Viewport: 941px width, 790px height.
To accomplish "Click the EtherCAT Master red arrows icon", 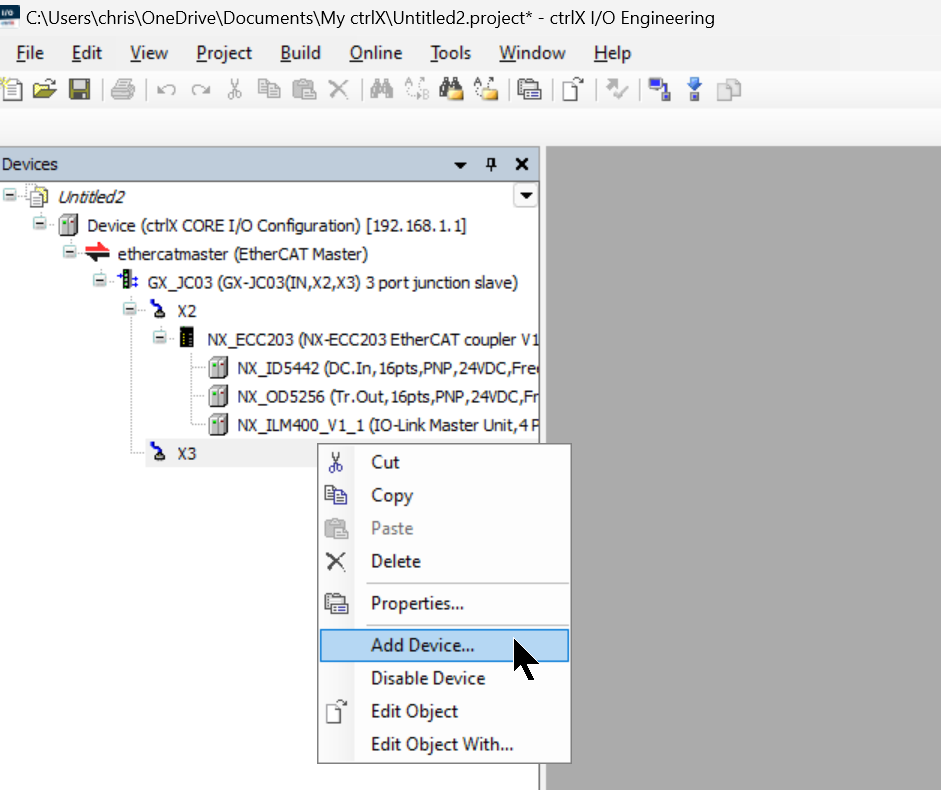I will point(97,253).
